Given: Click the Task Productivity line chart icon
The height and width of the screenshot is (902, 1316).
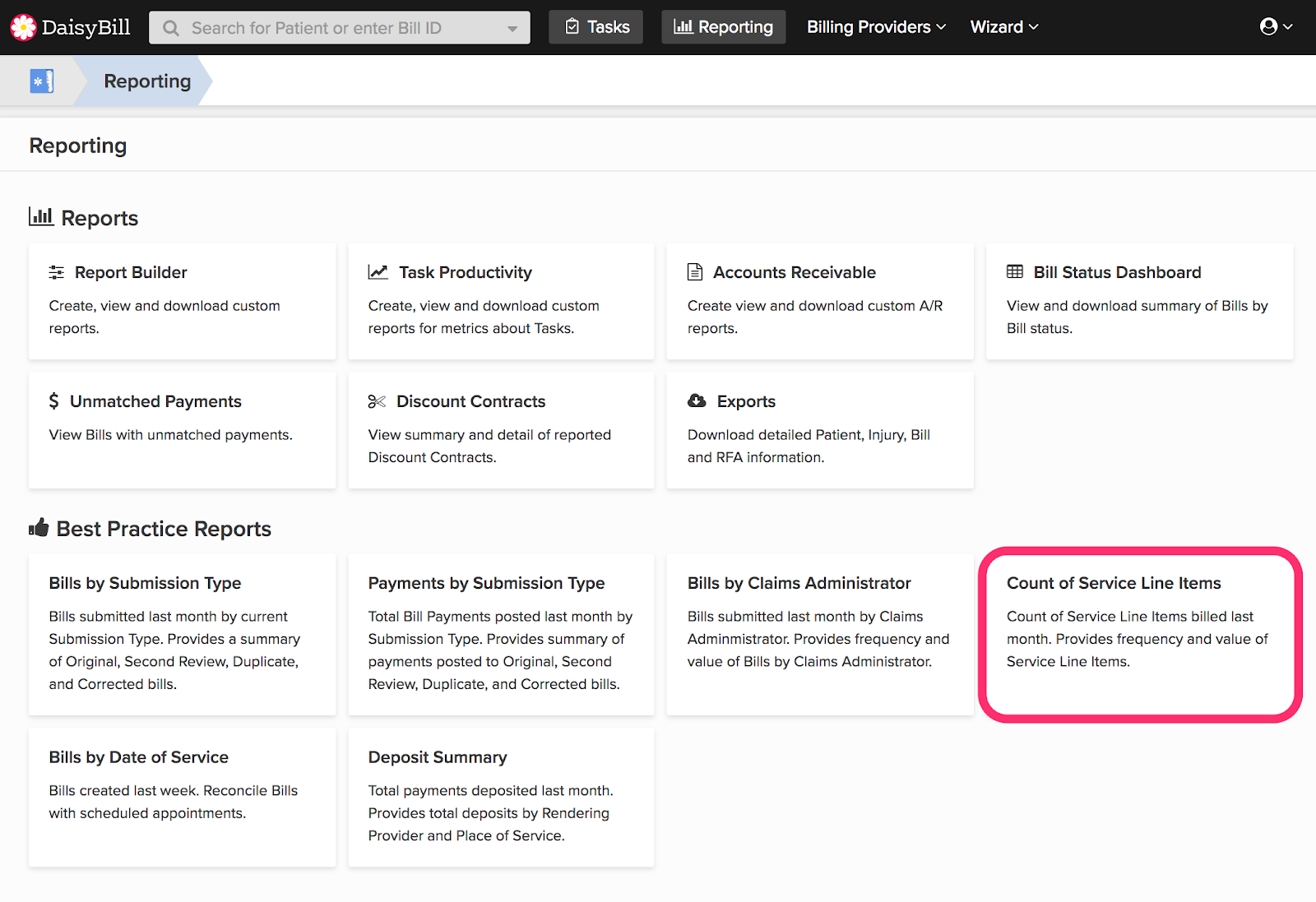Looking at the screenshot, I should [378, 272].
